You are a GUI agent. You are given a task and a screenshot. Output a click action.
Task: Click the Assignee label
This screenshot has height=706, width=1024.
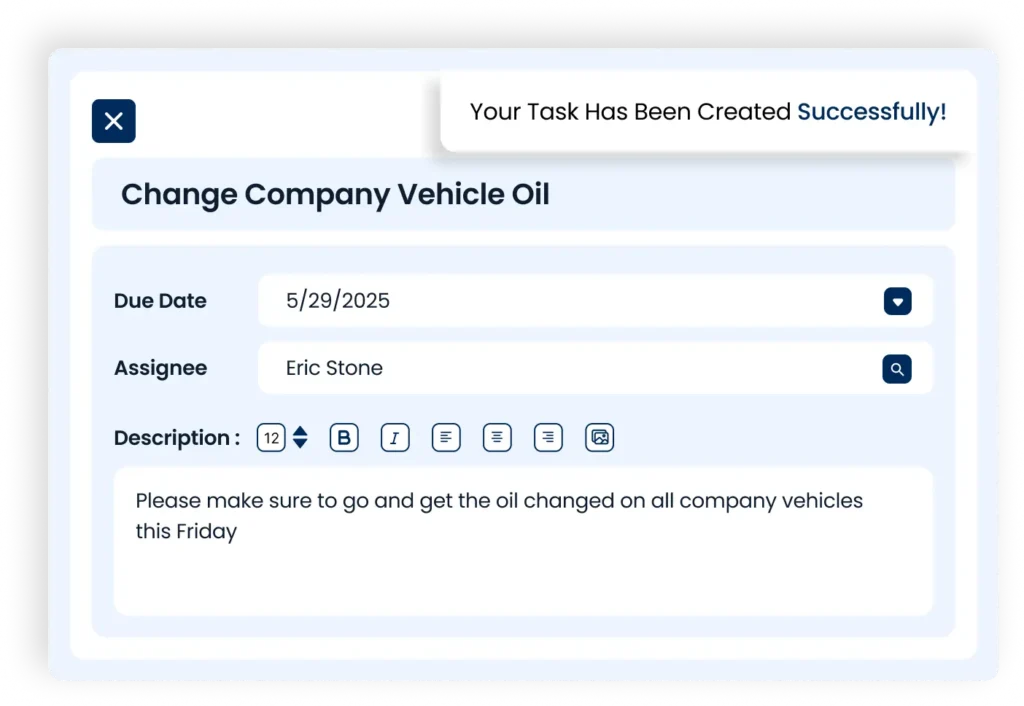click(x=160, y=369)
